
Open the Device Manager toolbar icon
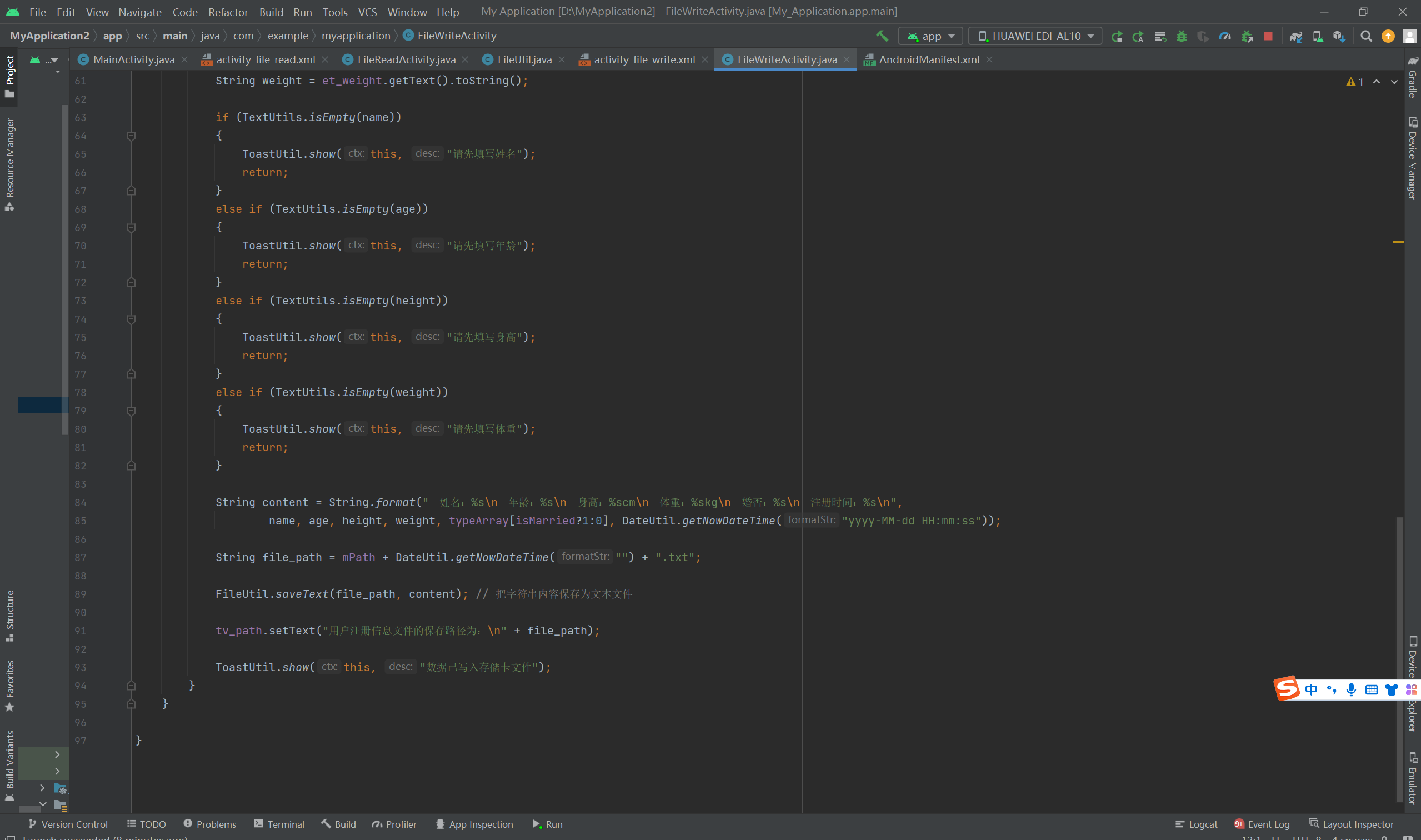coord(1318,36)
